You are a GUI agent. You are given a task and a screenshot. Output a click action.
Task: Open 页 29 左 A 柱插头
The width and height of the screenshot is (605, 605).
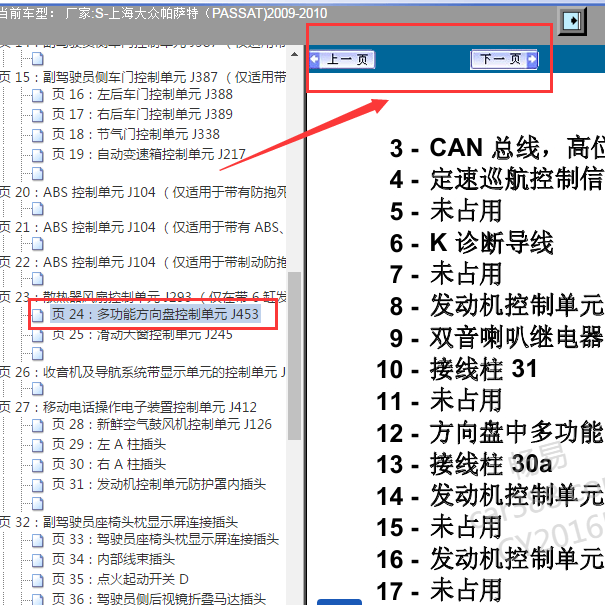point(109,444)
